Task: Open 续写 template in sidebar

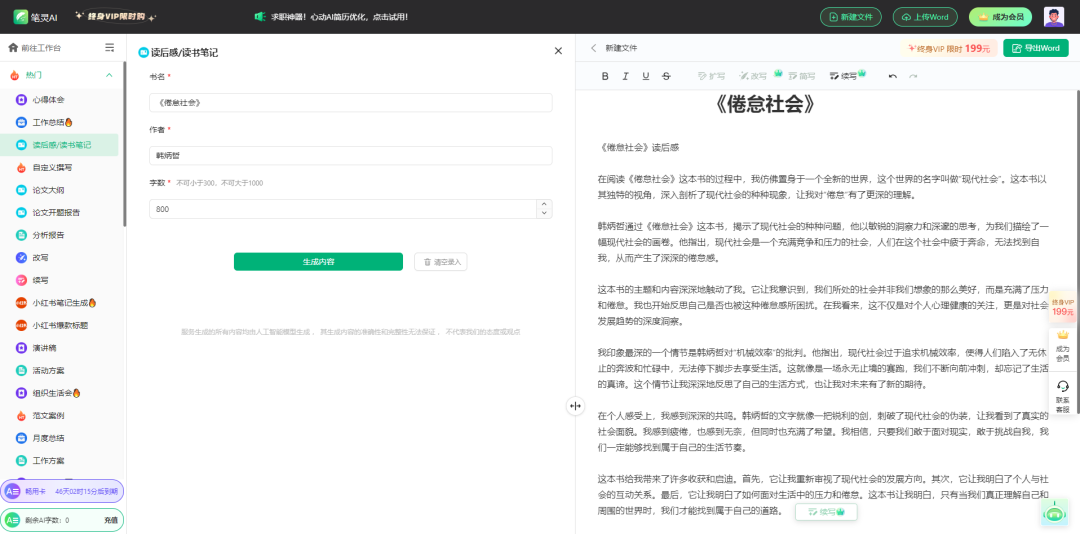Action: [x=59, y=280]
